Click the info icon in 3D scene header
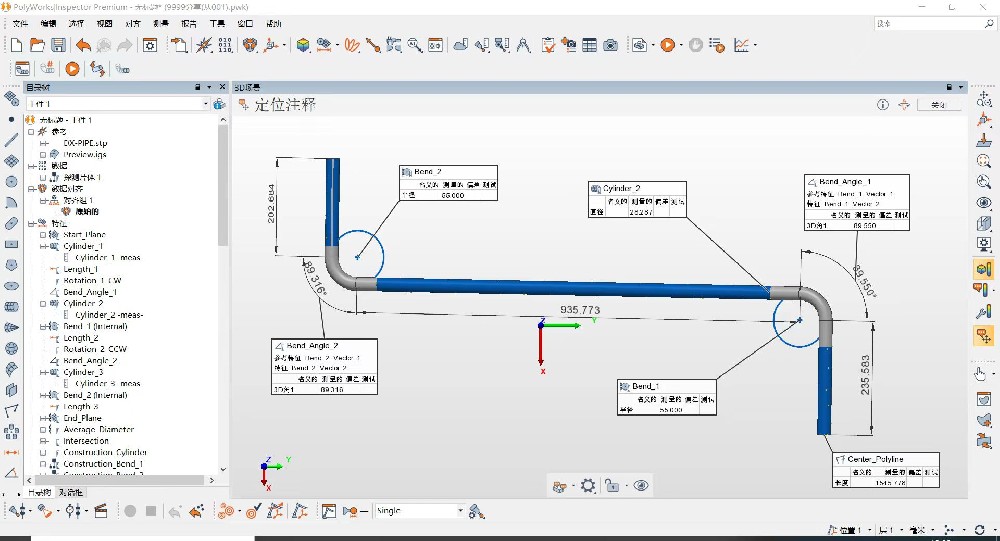The image size is (1000, 541). [x=883, y=104]
